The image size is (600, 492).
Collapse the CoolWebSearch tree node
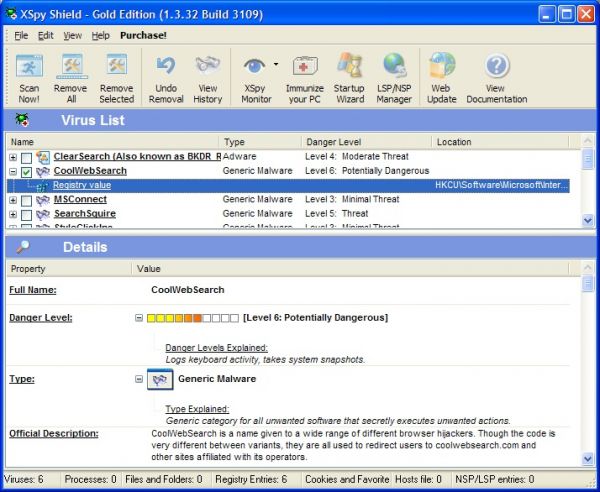pyautogui.click(x=13, y=171)
